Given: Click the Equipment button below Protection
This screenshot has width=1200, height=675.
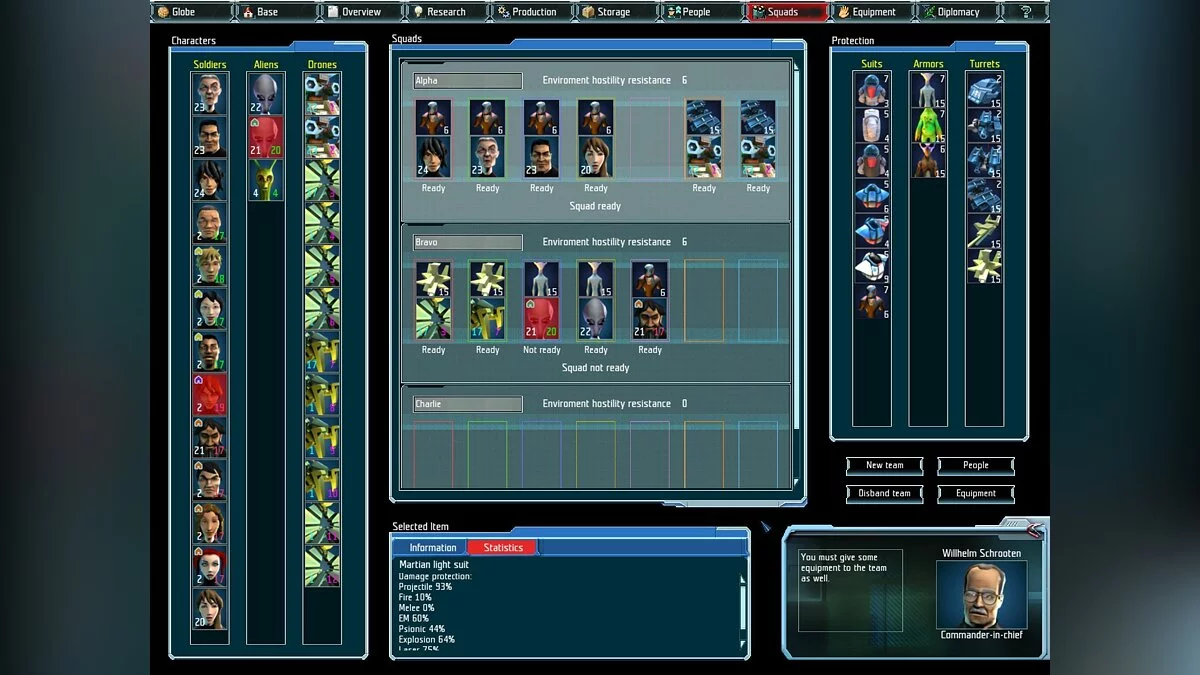Looking at the screenshot, I should pyautogui.click(x=975, y=493).
